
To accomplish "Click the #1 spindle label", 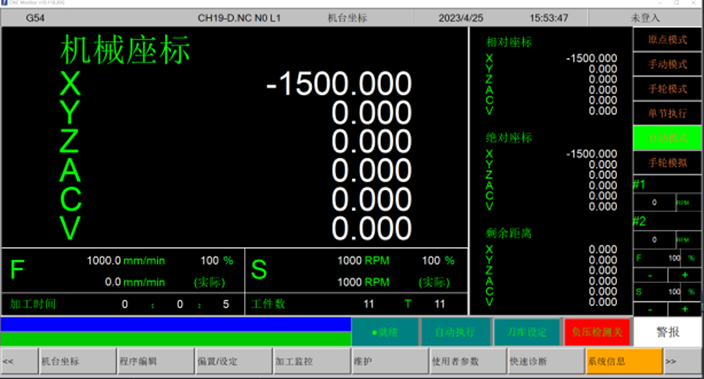I will [x=639, y=185].
